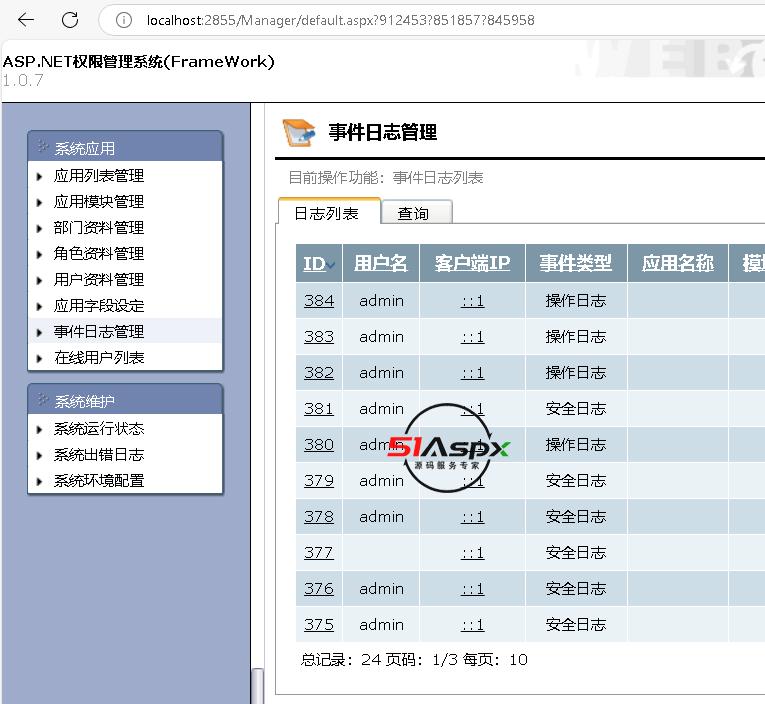
Task: Open log record ID 380
Action: (319, 444)
